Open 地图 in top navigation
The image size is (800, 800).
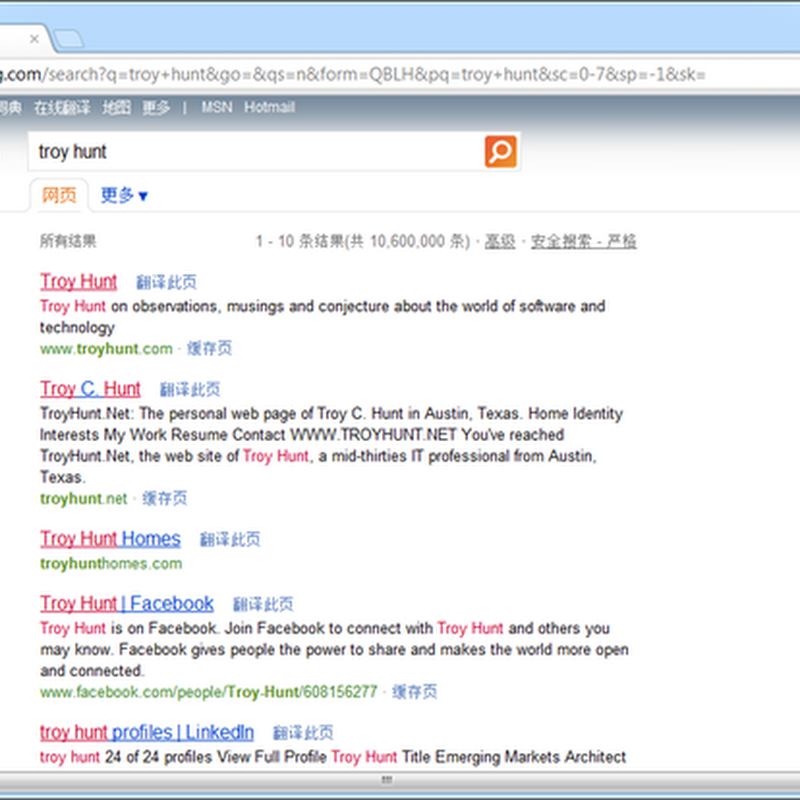(116, 108)
